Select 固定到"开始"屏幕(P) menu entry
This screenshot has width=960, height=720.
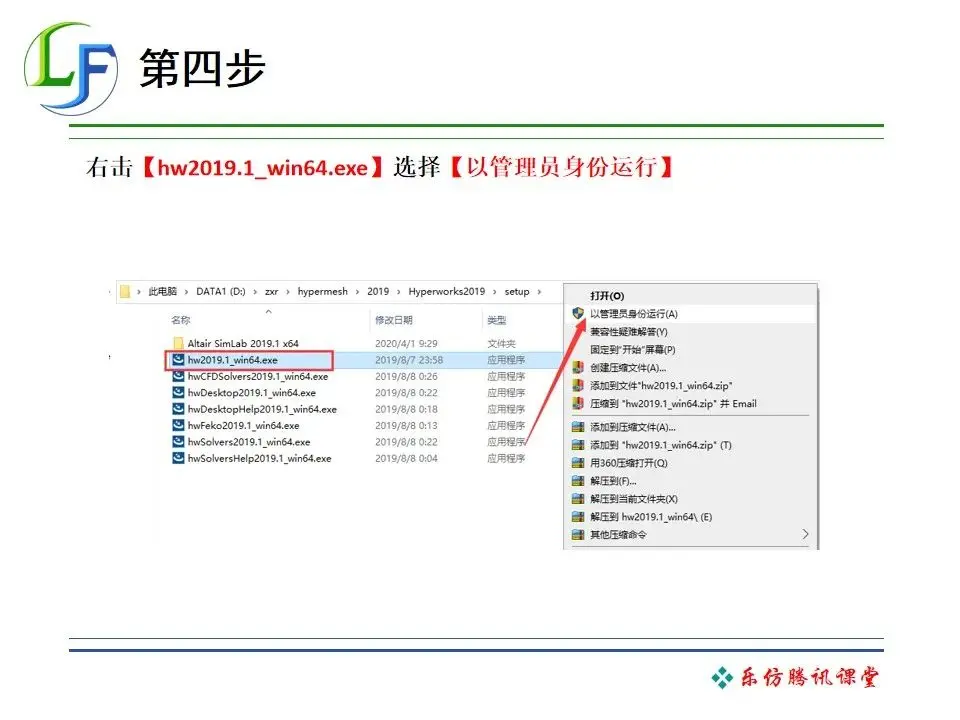[x=632, y=350]
